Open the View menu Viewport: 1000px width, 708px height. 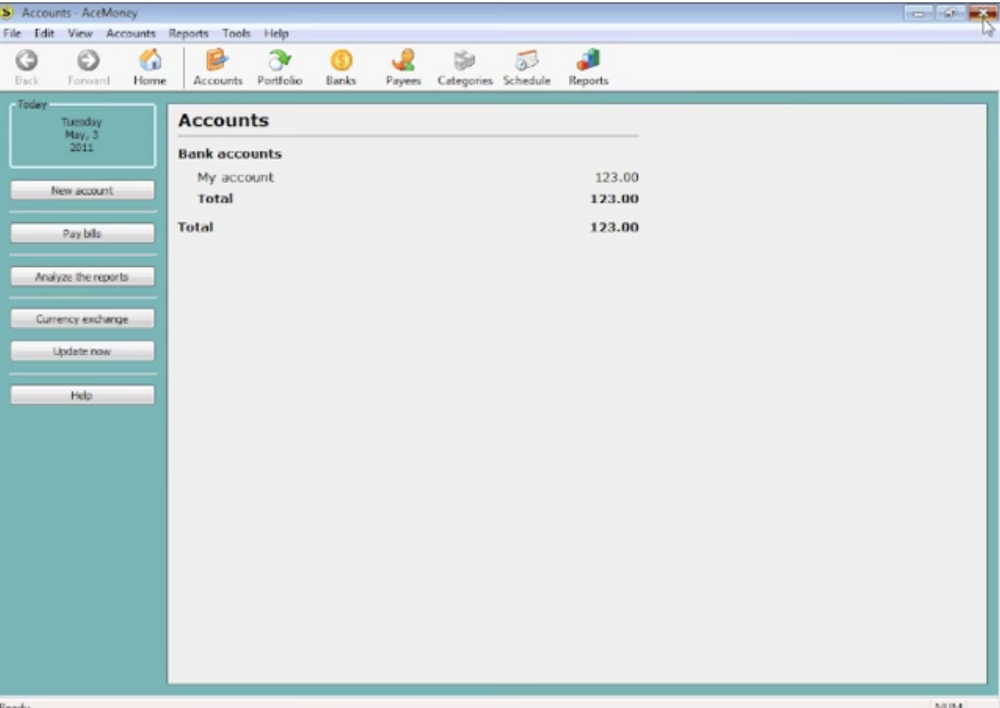(79, 33)
